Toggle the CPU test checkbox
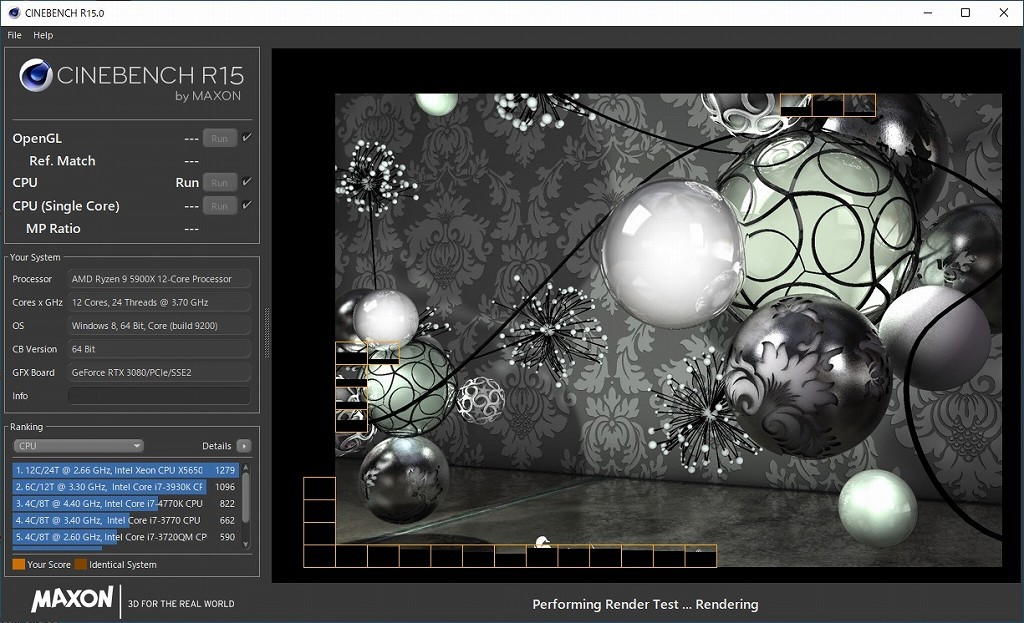 247,182
